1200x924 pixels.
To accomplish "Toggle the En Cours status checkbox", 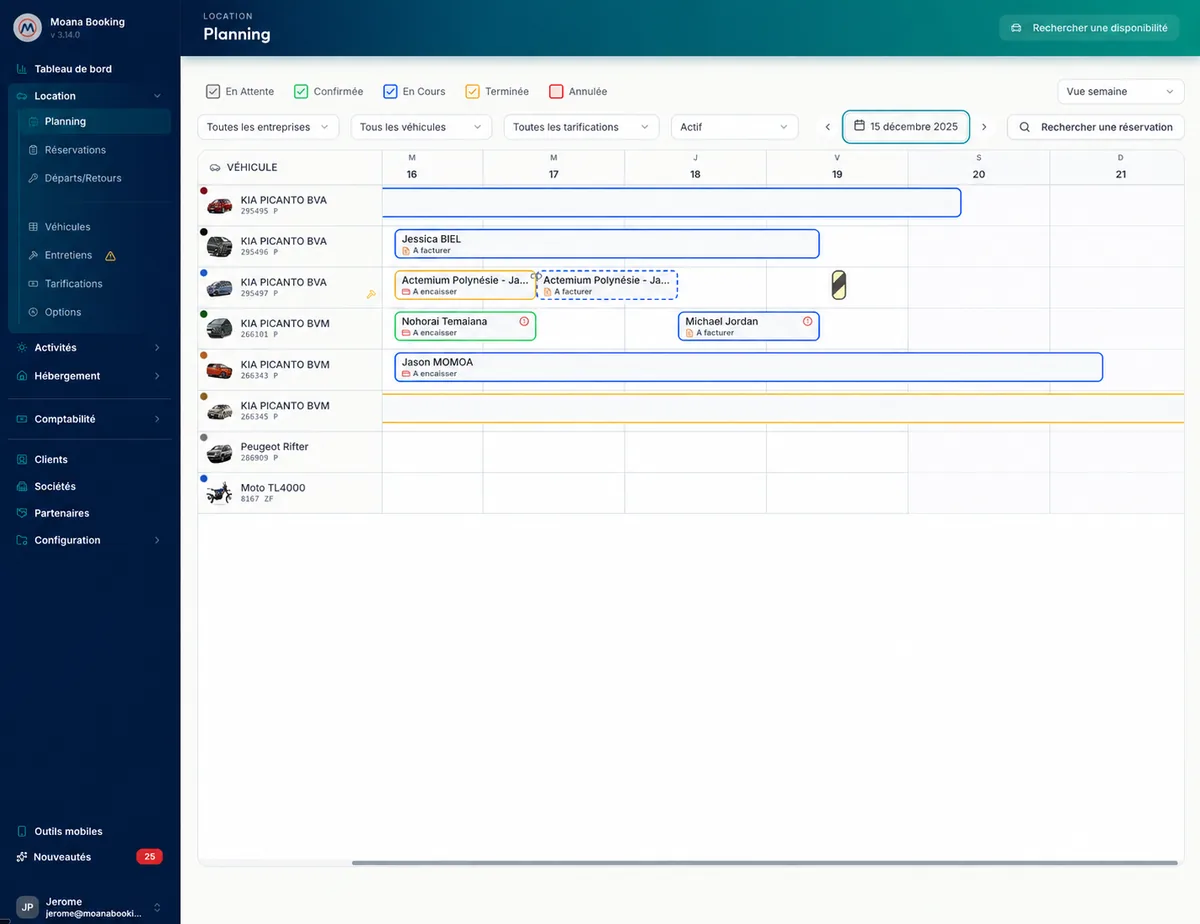I will (x=390, y=91).
